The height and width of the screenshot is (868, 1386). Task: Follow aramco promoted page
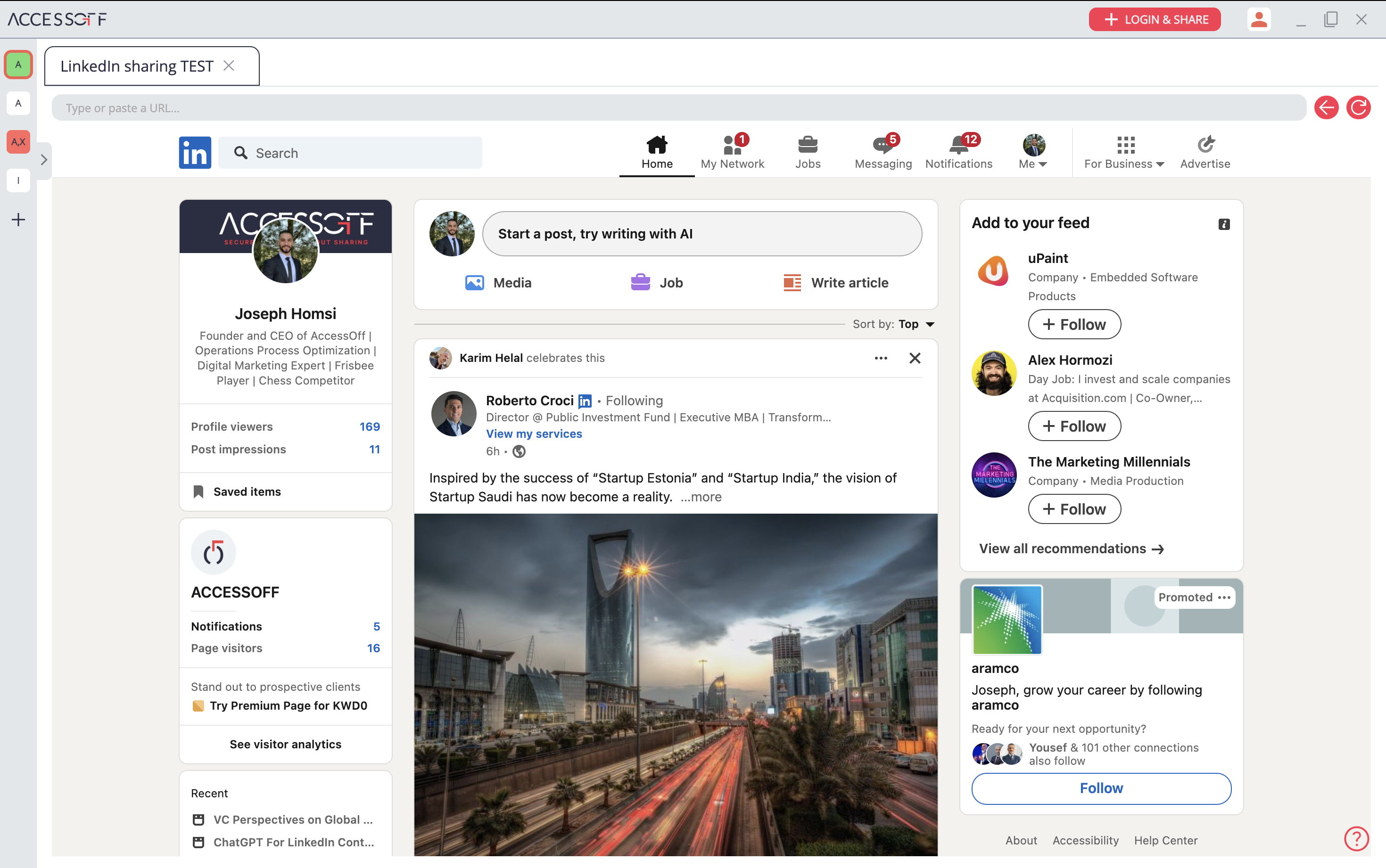pos(1101,788)
